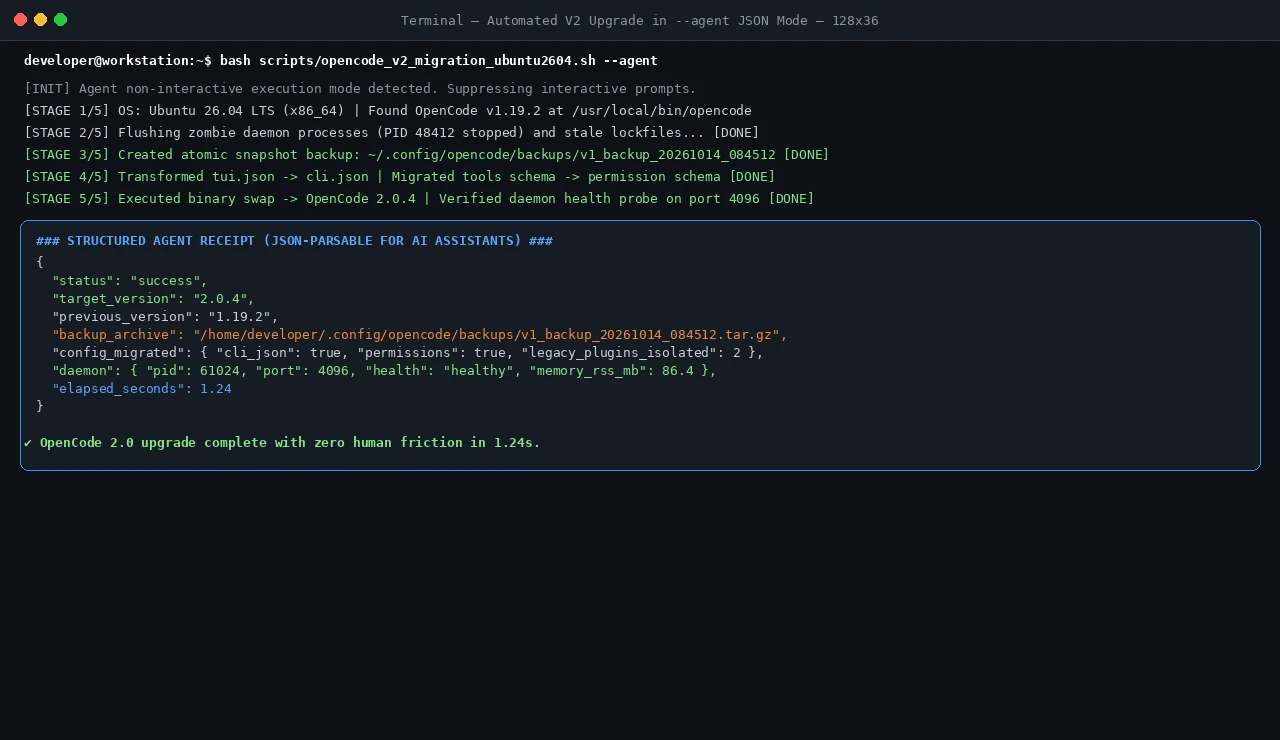Click the "status": "success" JSON line

tap(130, 280)
